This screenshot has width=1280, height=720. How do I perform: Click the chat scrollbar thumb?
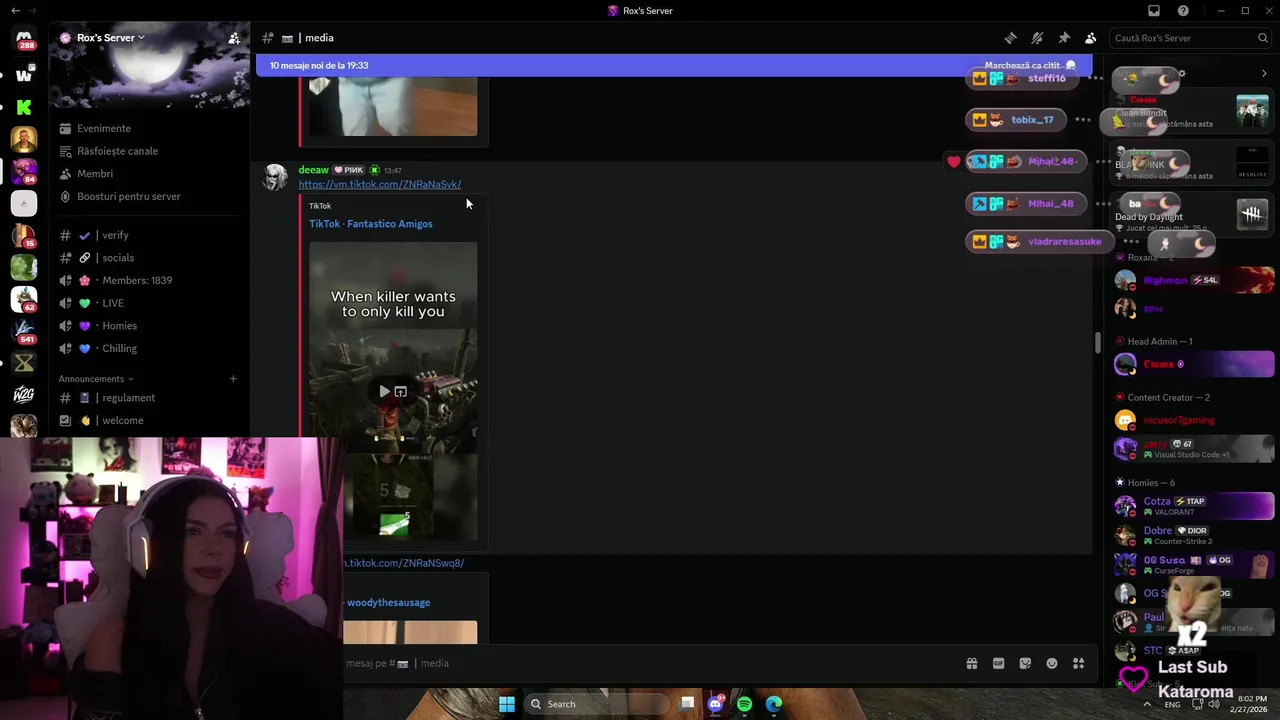[1097, 343]
